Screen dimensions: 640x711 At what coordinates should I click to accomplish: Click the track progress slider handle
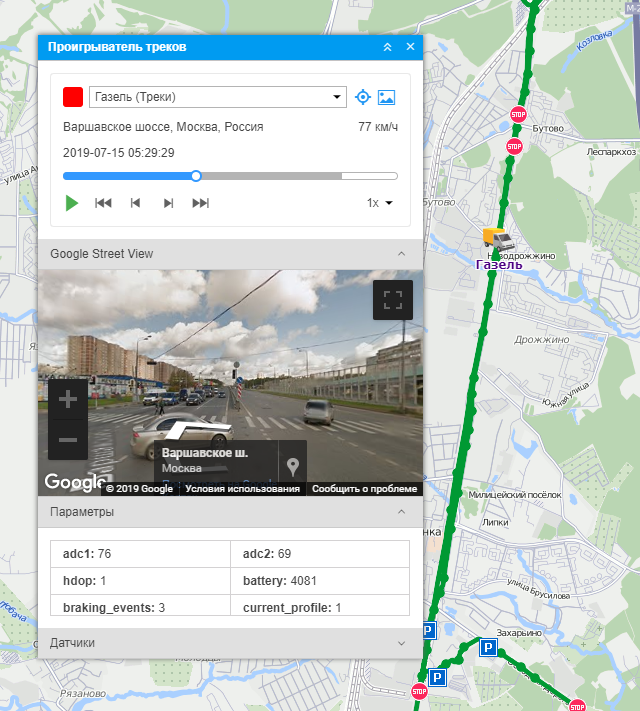click(x=196, y=176)
